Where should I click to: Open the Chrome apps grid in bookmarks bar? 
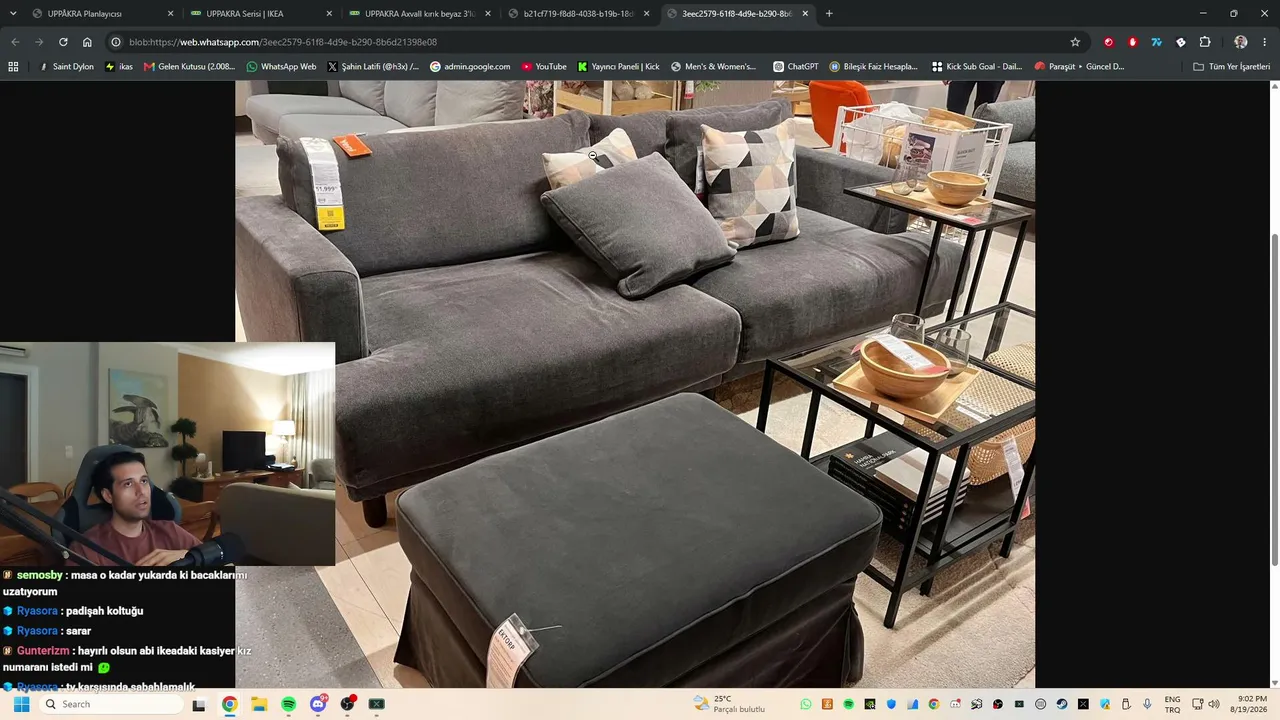coord(13,67)
